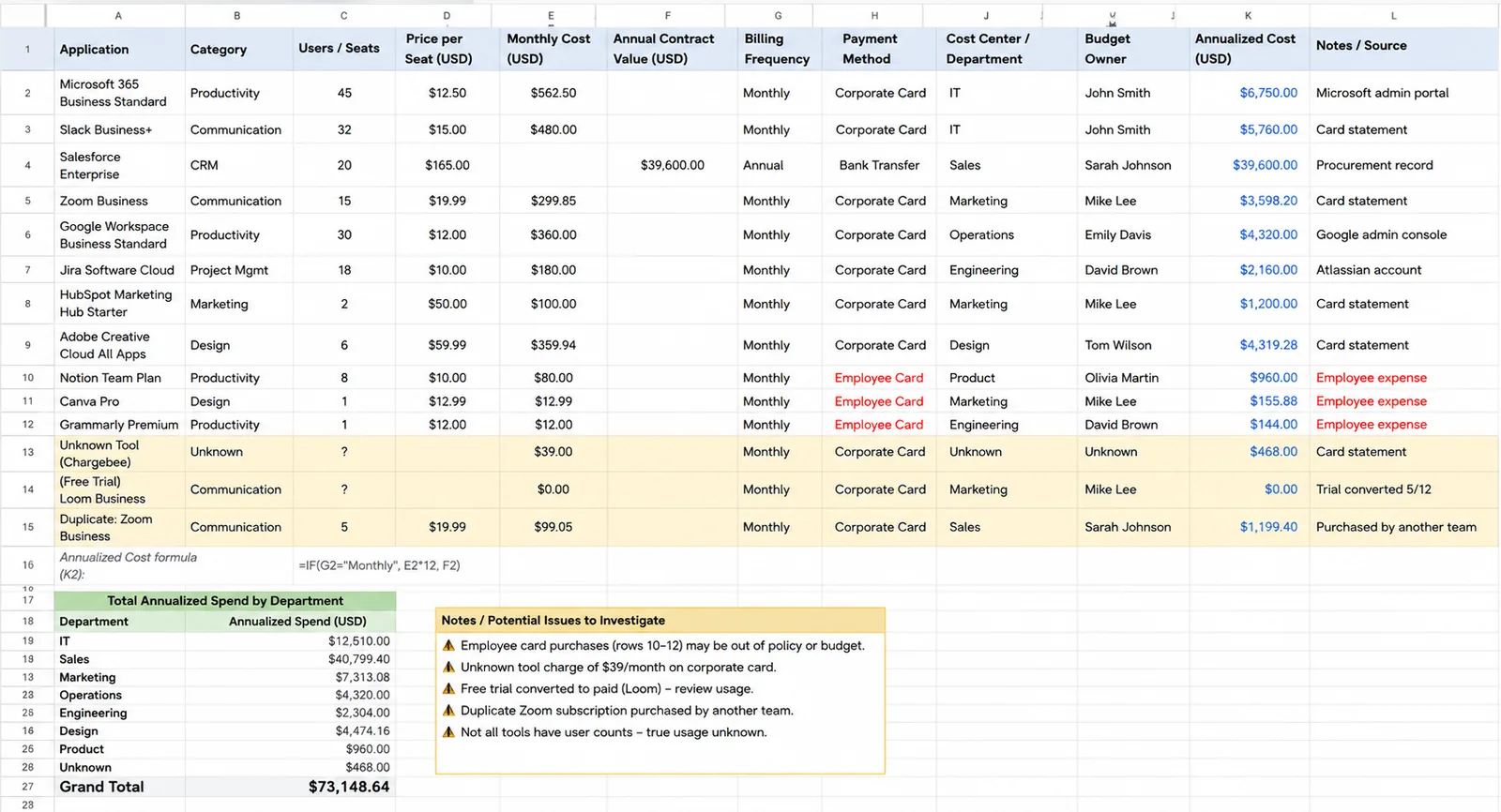Click warning icon beside free trial converted note
Image resolution: width=1501 pixels, height=812 pixels.
coord(448,688)
